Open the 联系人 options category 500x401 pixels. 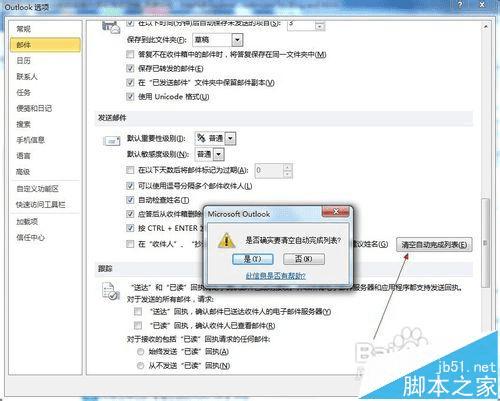click(x=27, y=77)
